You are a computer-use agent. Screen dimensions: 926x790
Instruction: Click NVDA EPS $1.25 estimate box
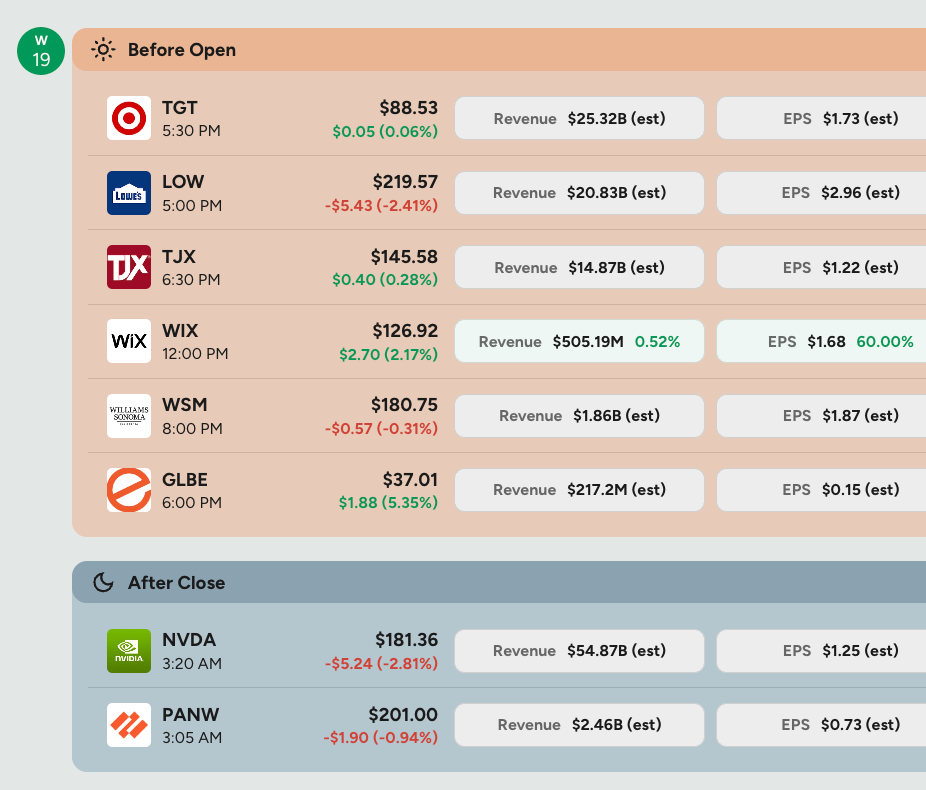pyautogui.click(x=821, y=651)
